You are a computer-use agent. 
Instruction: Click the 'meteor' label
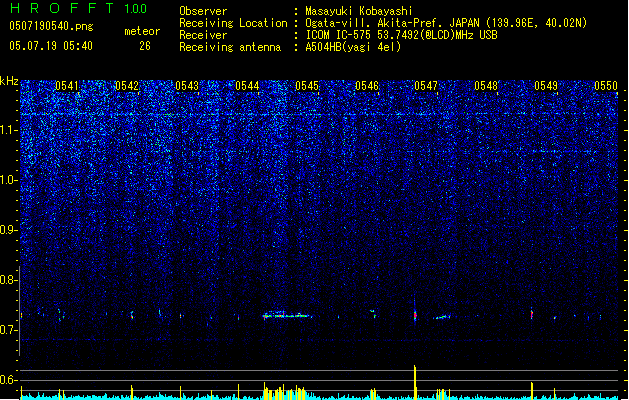[x=142, y=31]
